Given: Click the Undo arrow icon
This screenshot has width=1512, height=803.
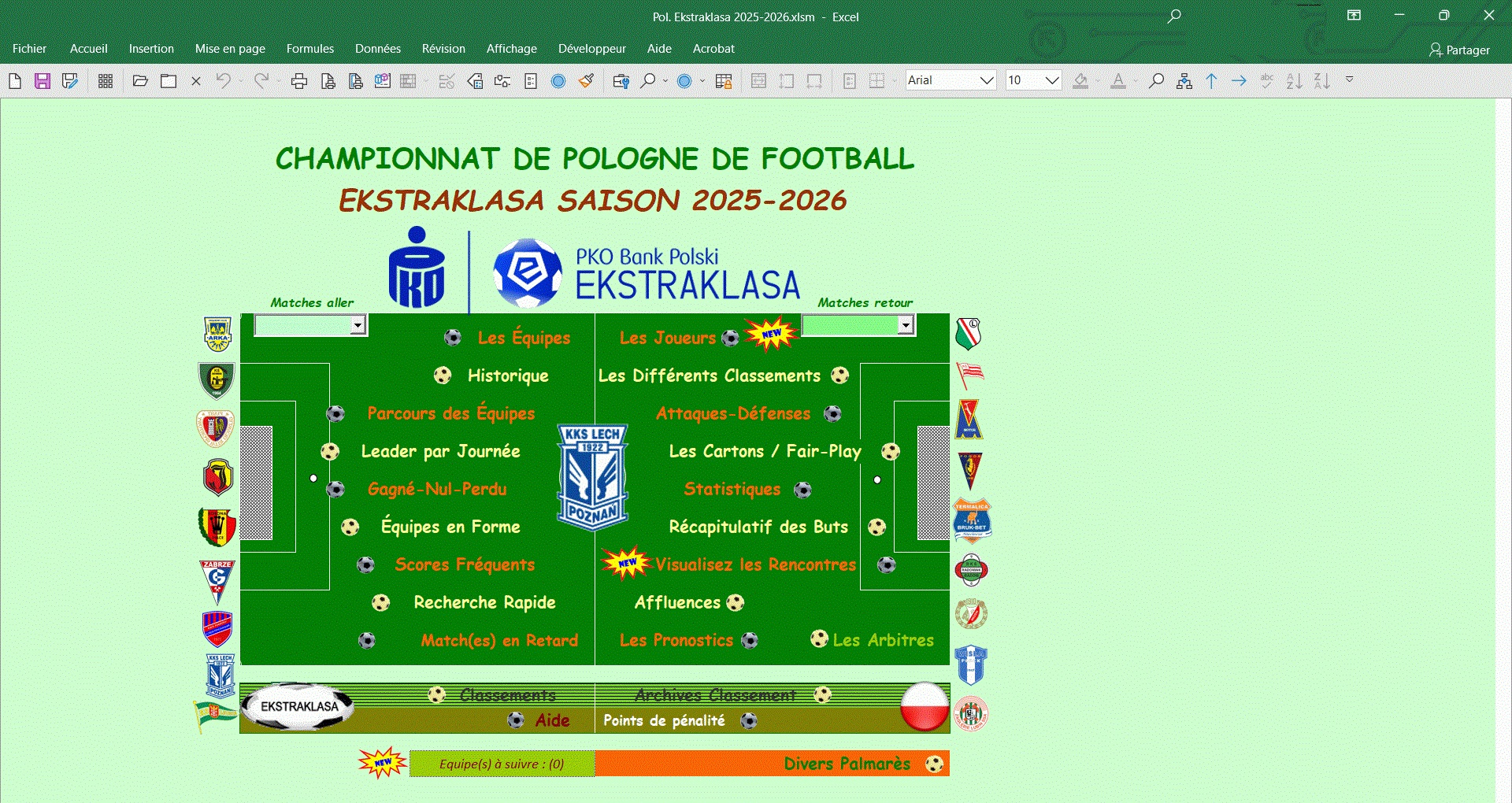Looking at the screenshot, I should (x=224, y=81).
